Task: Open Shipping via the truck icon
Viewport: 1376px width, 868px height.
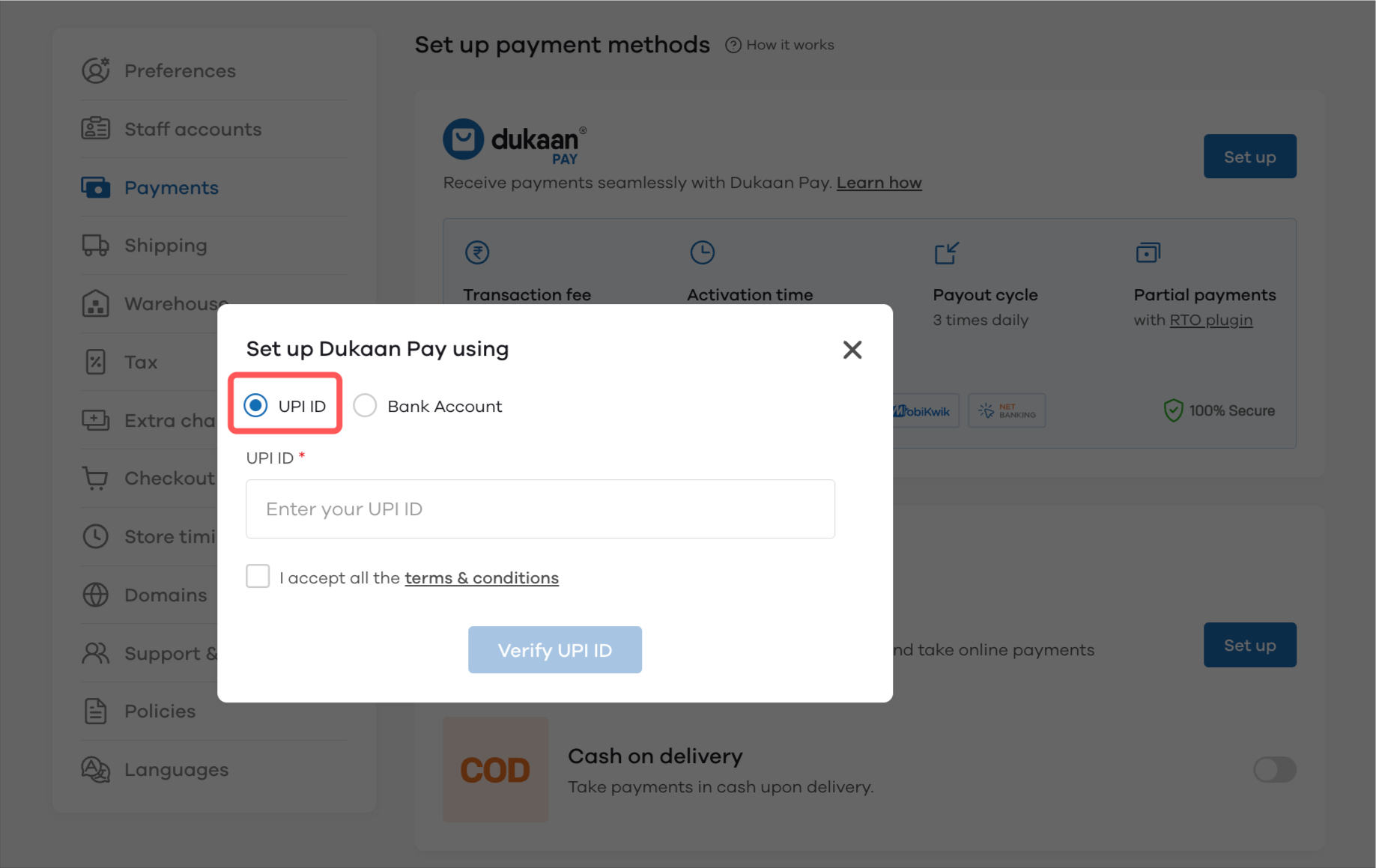Action: click(95, 246)
